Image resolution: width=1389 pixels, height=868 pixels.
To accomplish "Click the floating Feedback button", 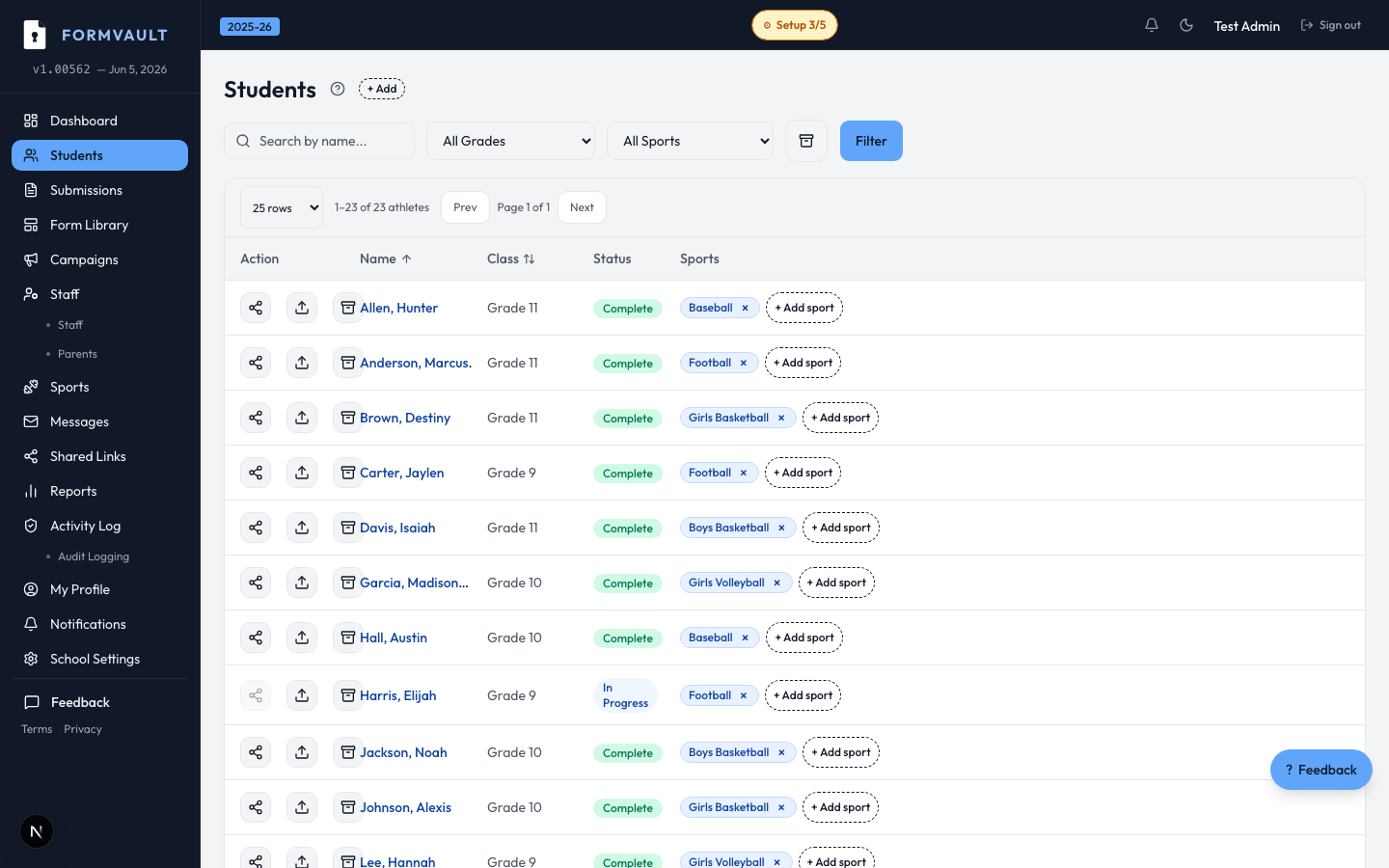I will pyautogui.click(x=1321, y=770).
